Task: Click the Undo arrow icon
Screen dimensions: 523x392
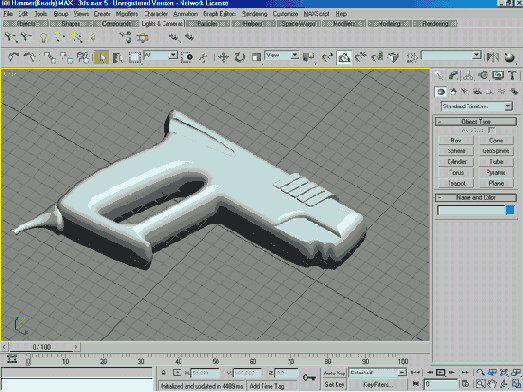Action: [x=13, y=57]
